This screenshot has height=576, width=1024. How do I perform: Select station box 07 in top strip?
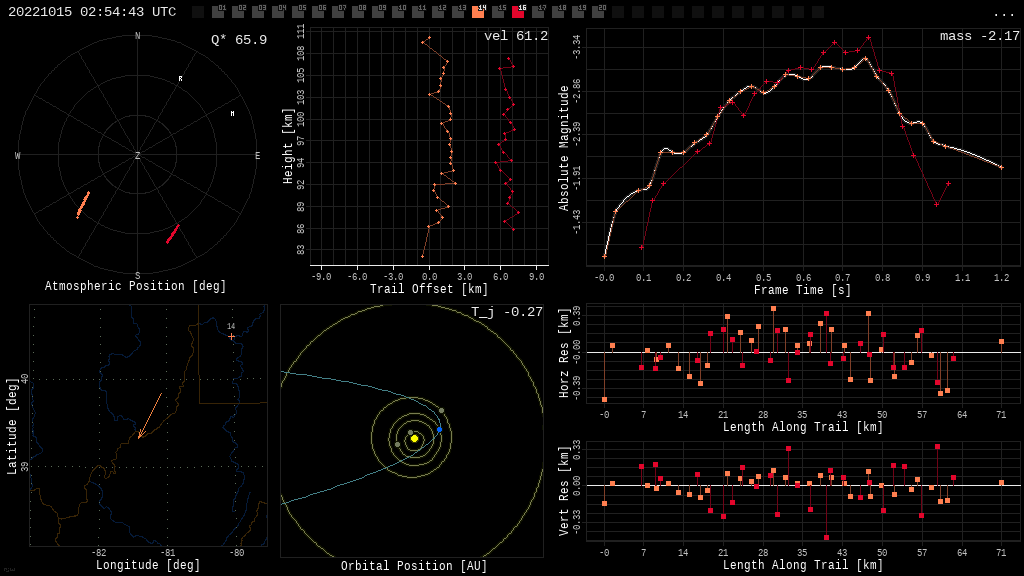tap(338, 12)
